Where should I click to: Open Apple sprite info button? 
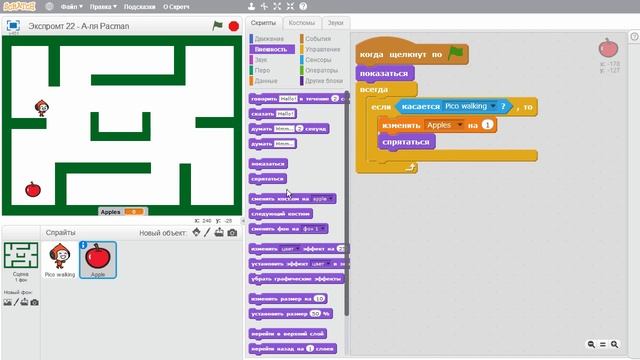tap(83, 245)
